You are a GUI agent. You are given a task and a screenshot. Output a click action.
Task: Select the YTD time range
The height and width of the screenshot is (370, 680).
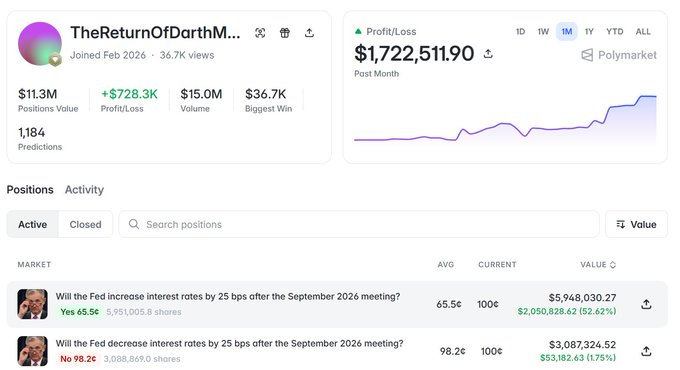coord(615,32)
